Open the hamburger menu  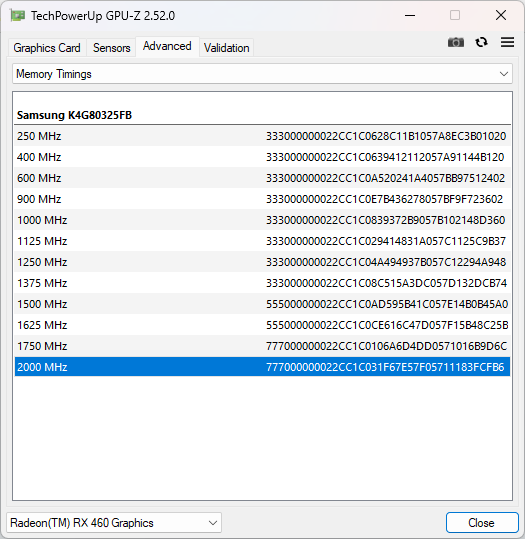(x=507, y=42)
